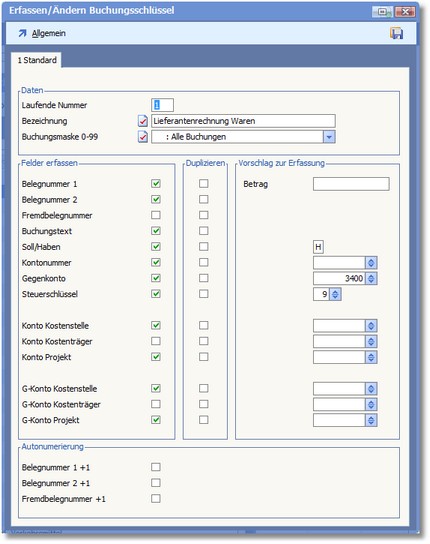
Task: Open the Kontonummer suggestion lookup button
Action: 371,263
